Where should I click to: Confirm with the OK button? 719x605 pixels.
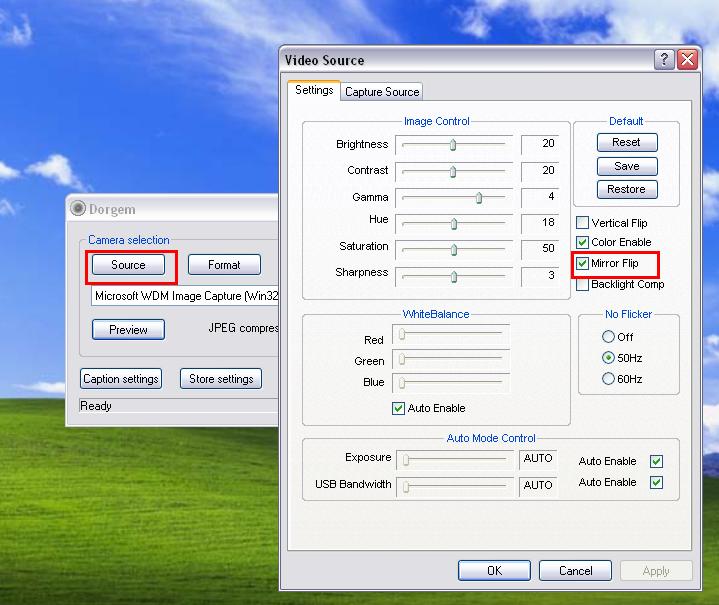click(x=494, y=571)
